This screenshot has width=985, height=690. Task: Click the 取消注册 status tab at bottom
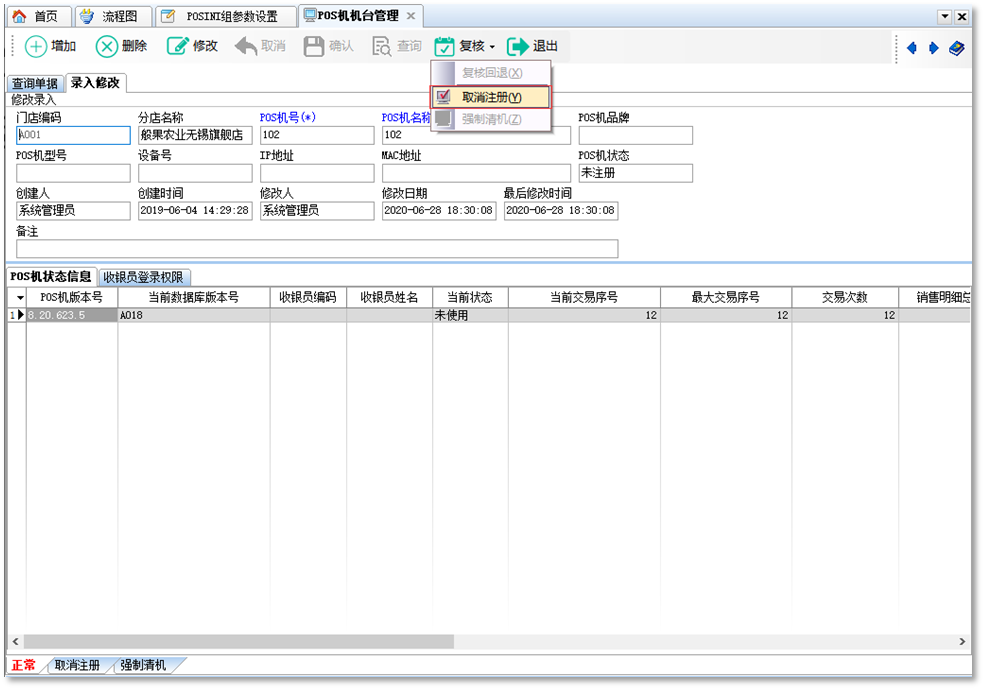pos(77,665)
